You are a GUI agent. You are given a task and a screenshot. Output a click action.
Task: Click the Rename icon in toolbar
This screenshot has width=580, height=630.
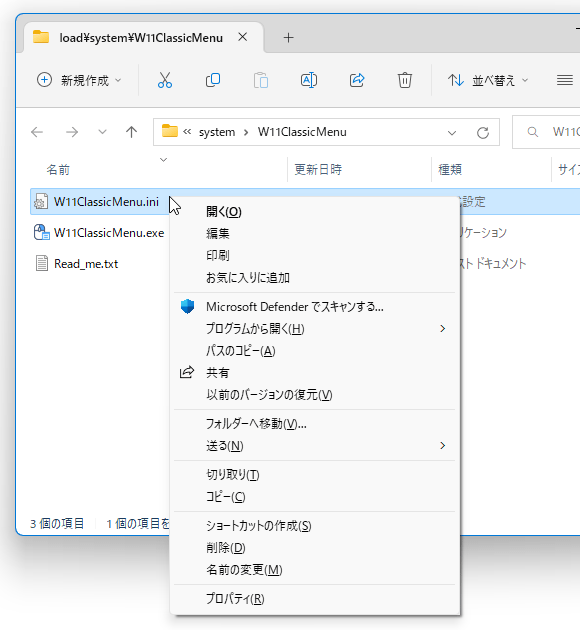(x=309, y=80)
